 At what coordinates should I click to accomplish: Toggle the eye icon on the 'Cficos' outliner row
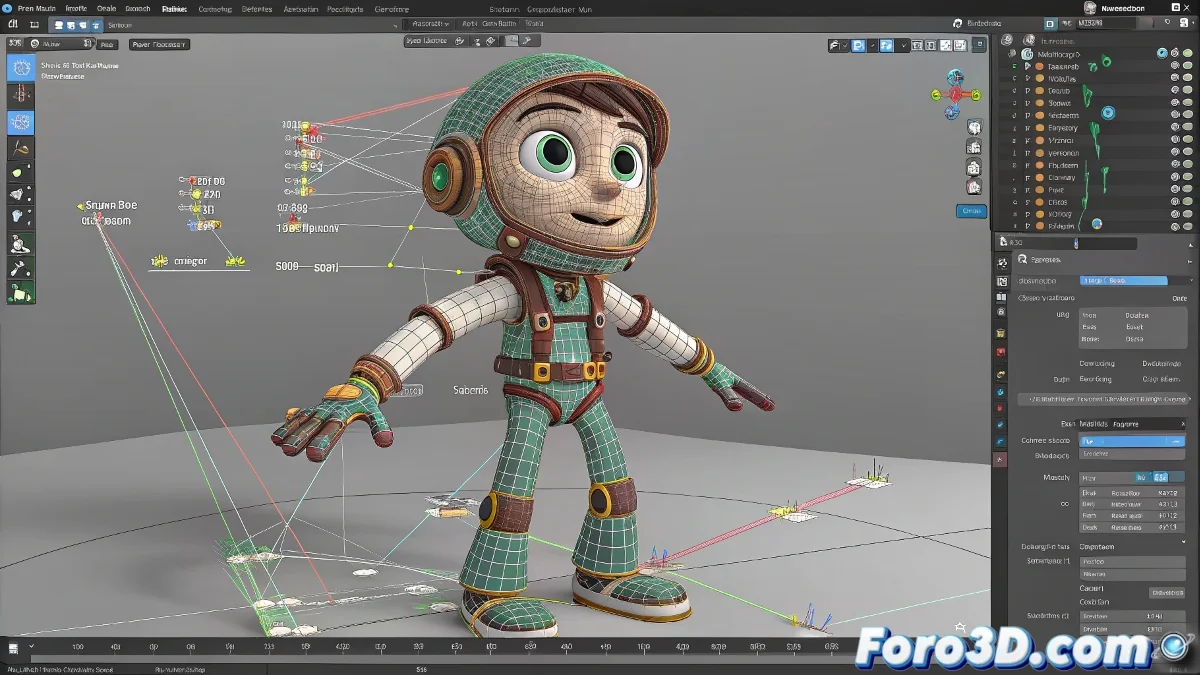click(1175, 202)
